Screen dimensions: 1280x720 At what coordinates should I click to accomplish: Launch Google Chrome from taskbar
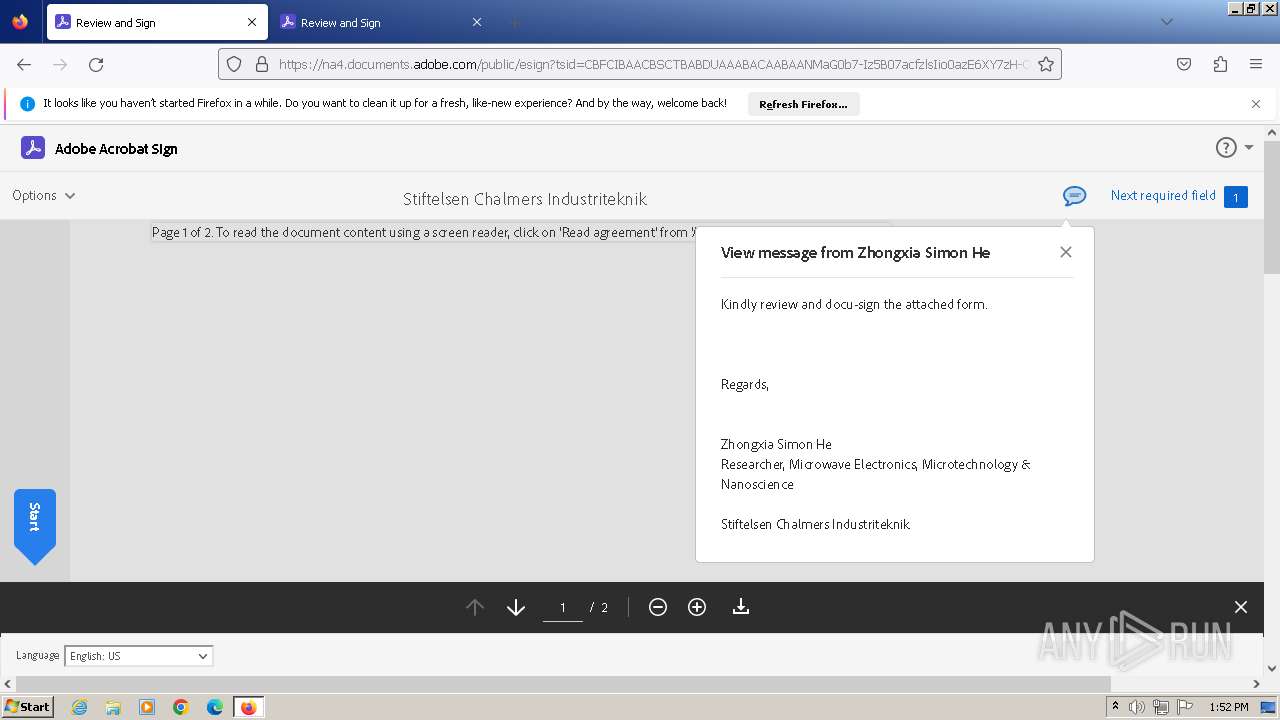[x=181, y=707]
